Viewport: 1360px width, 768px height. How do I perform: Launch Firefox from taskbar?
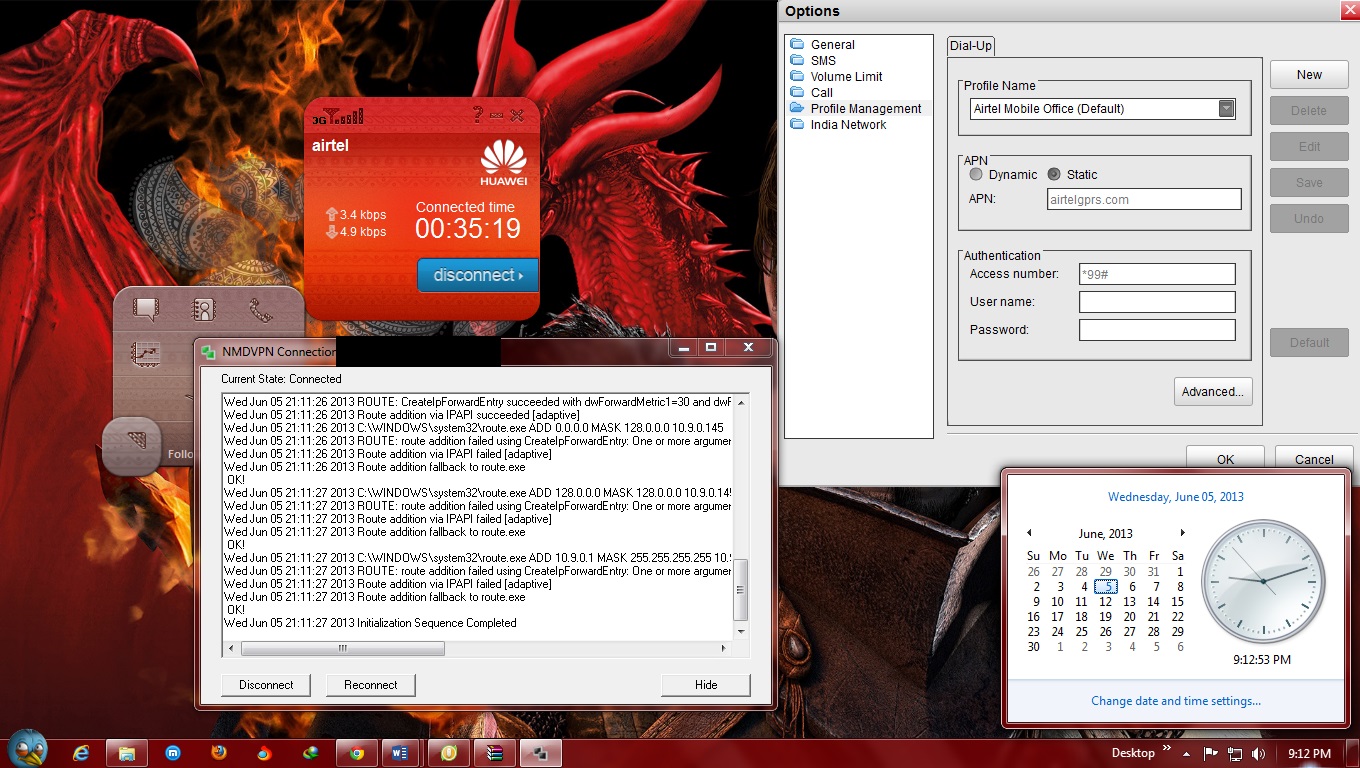pyautogui.click(x=219, y=753)
